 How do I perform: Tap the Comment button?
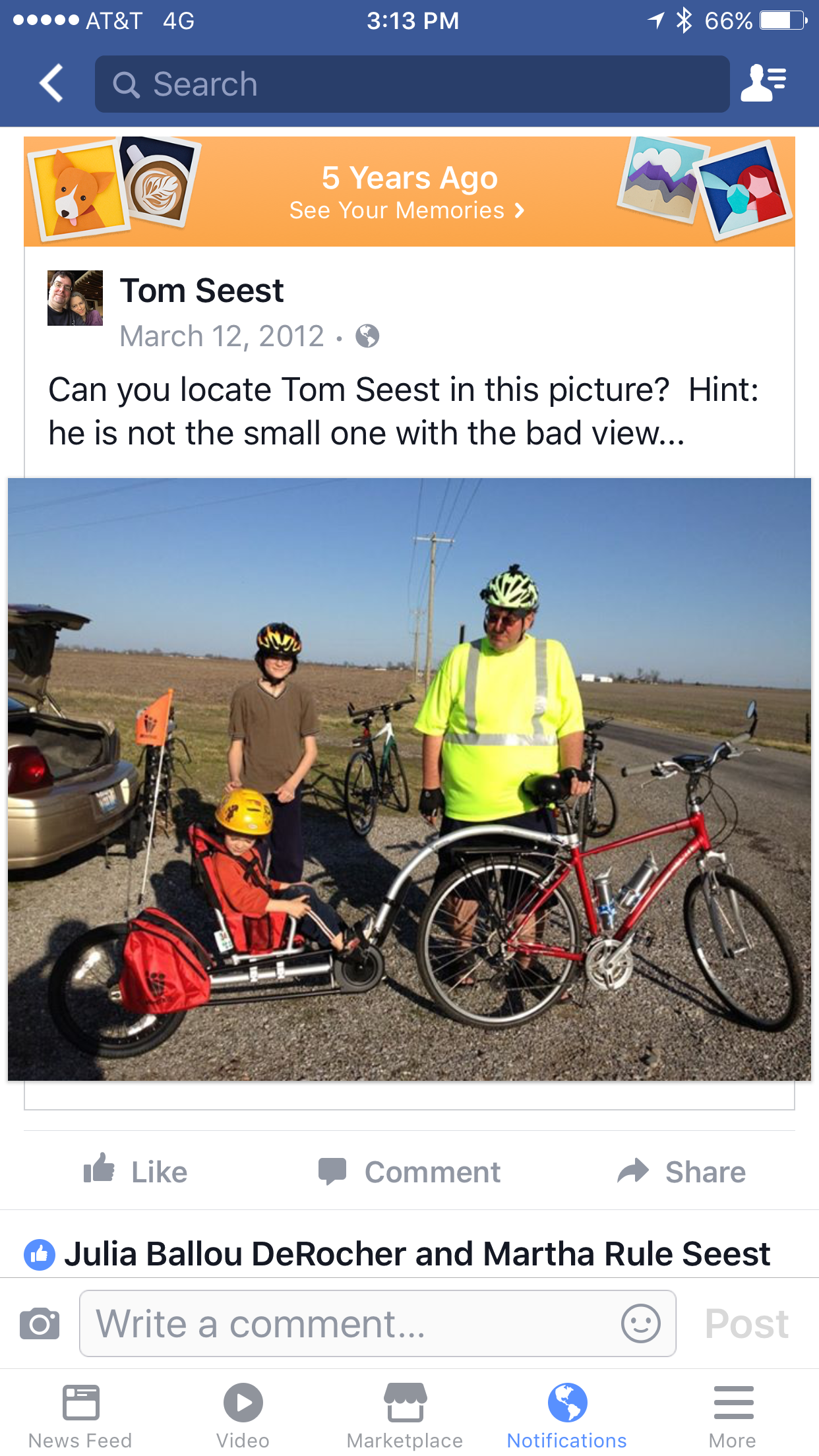click(409, 1171)
